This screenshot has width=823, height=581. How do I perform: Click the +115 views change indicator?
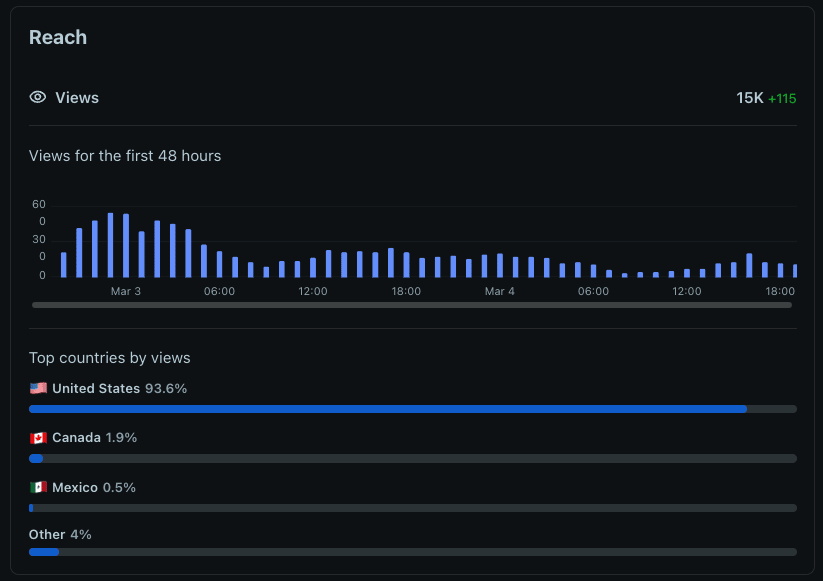click(x=782, y=99)
